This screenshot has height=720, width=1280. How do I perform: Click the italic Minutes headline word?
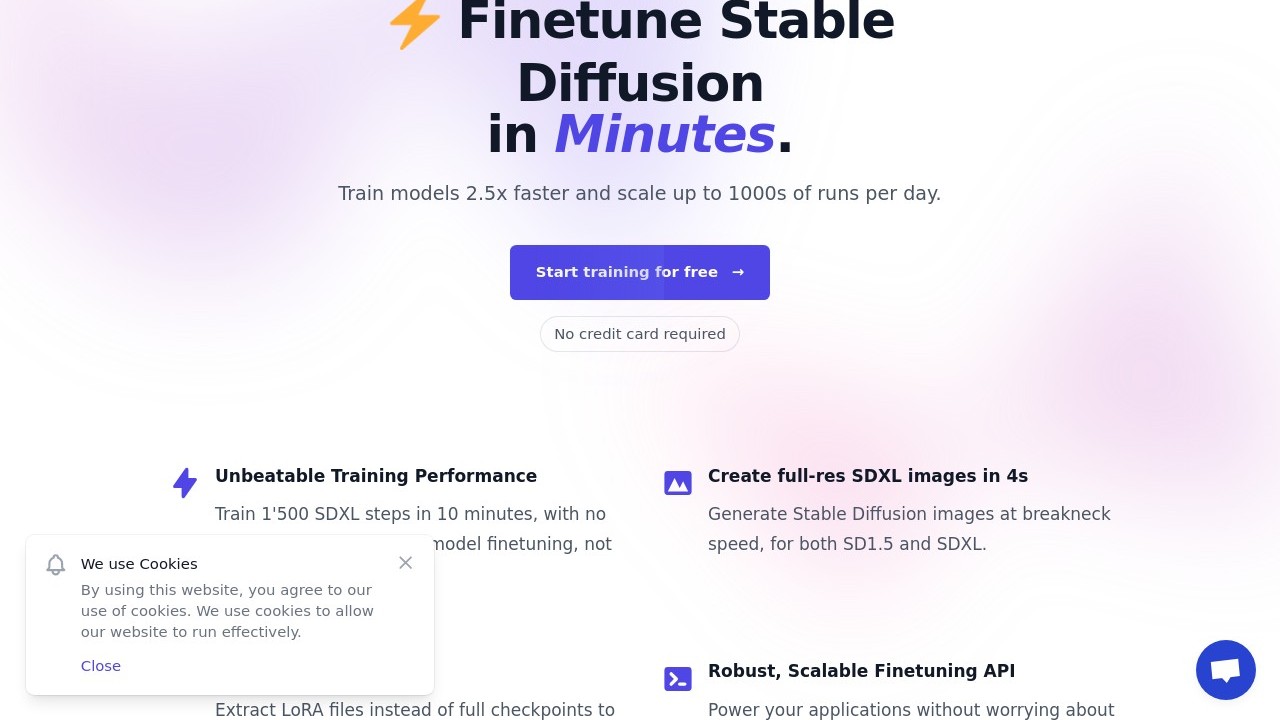tap(664, 134)
